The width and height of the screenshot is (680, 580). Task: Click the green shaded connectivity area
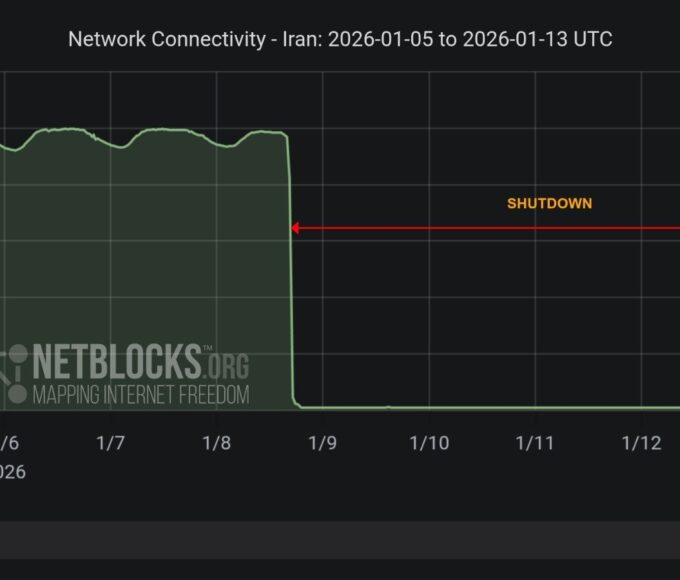150,260
